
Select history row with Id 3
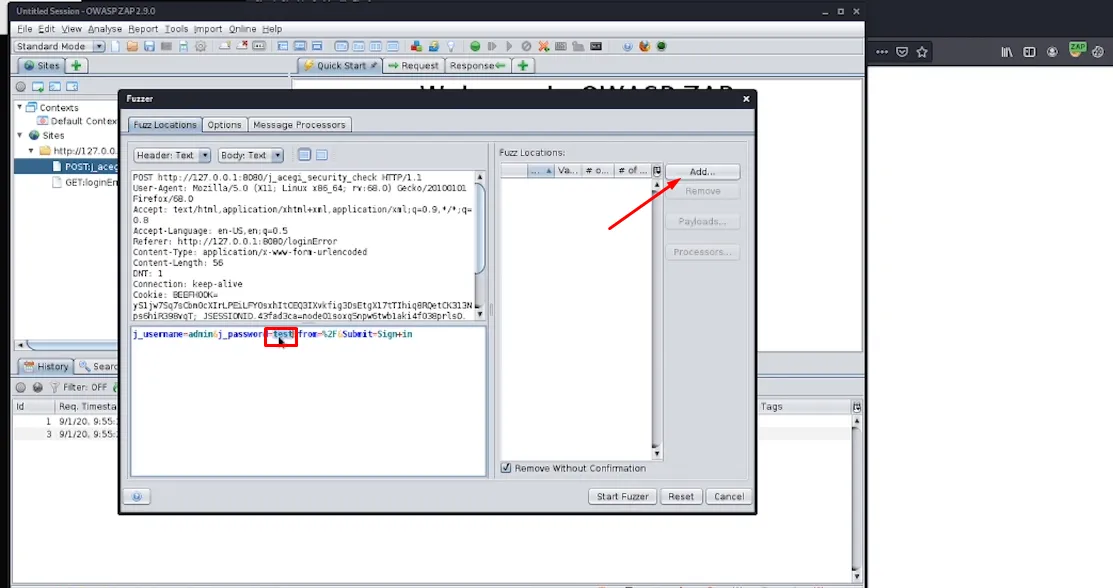point(65,434)
